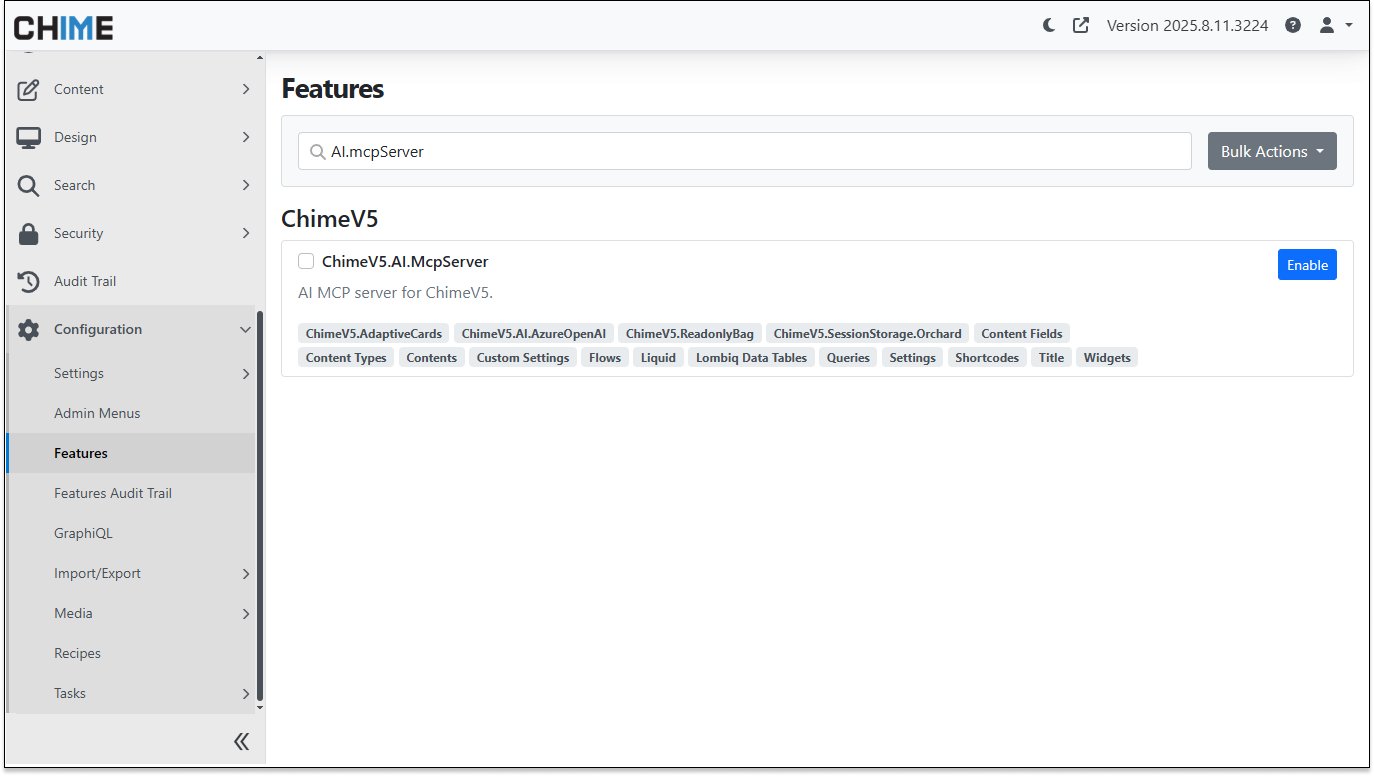Screen dimensions: 1374x776
Task: Click the search magnifier in filter box
Action: (x=318, y=152)
